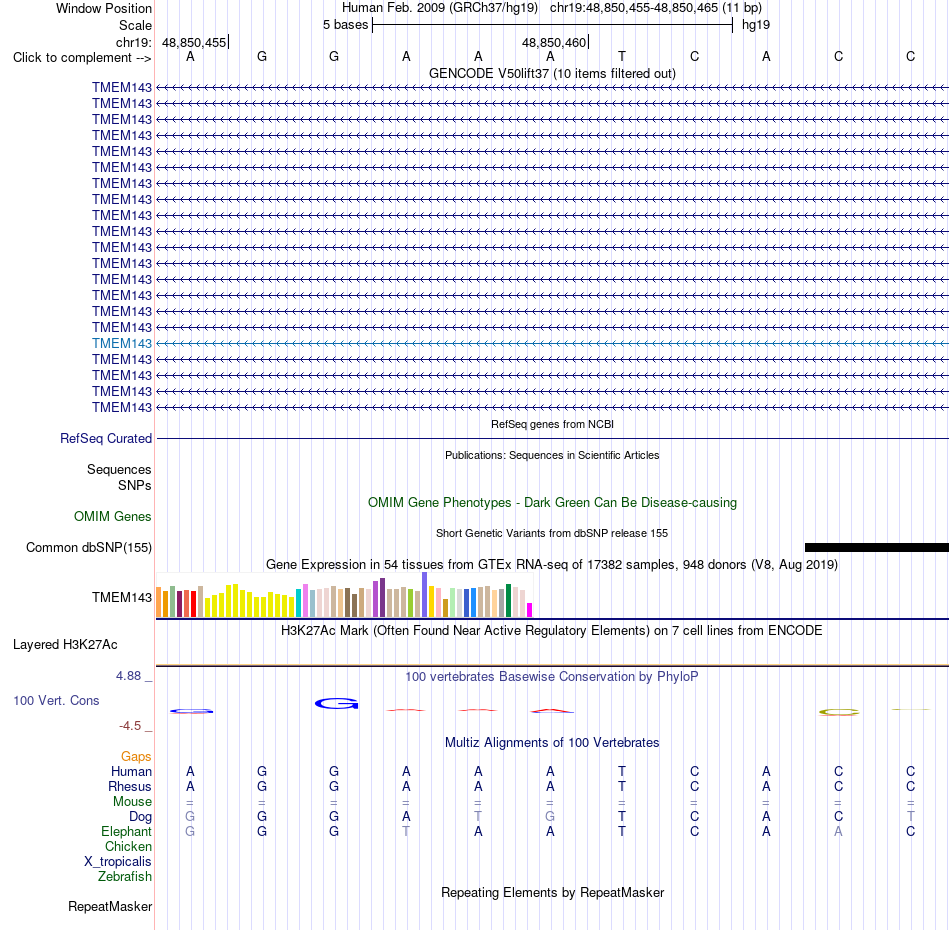
Task: Click the 'Human Feb. 2009 (GRCh37/hg19)' assembly text
Action: tap(440, 8)
